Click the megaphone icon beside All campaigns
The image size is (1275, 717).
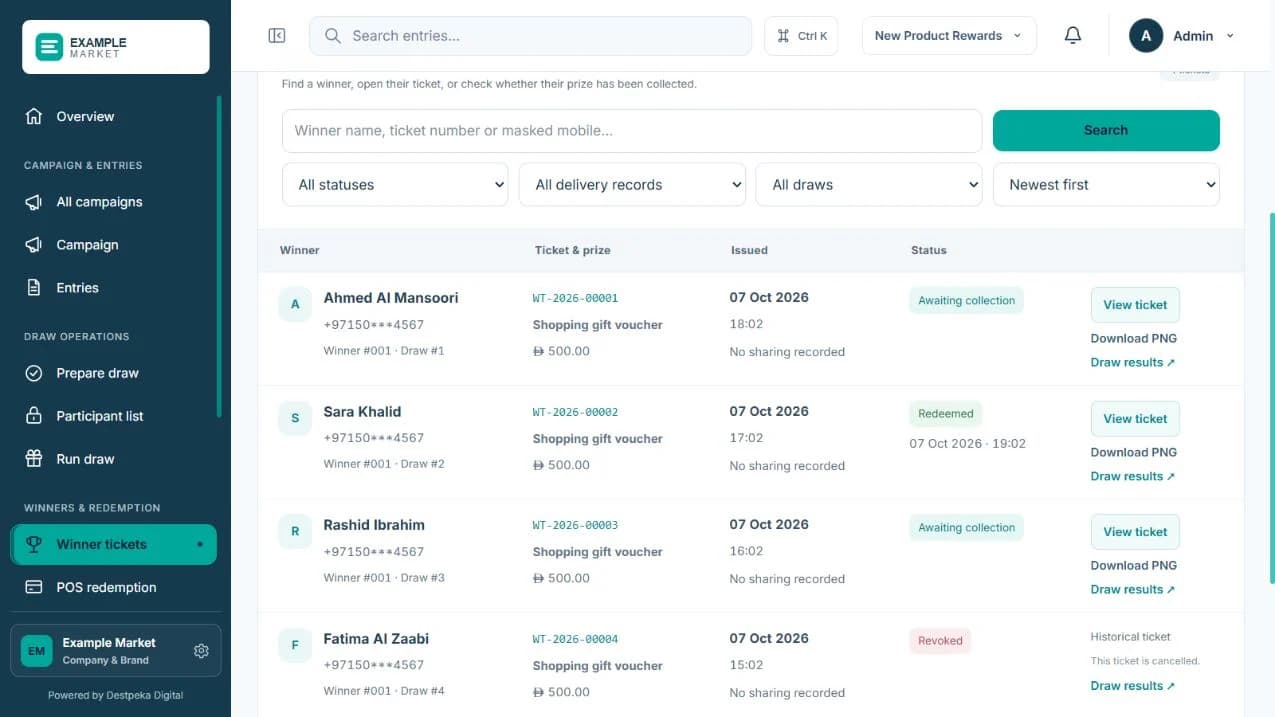tap(34, 202)
